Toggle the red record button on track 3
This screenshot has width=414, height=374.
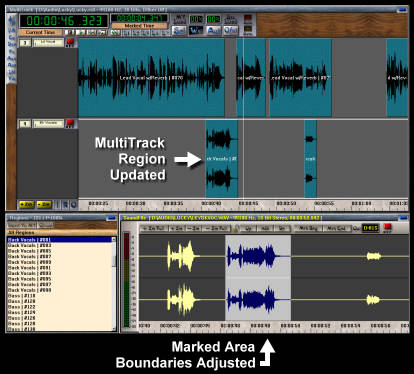pos(70,42)
